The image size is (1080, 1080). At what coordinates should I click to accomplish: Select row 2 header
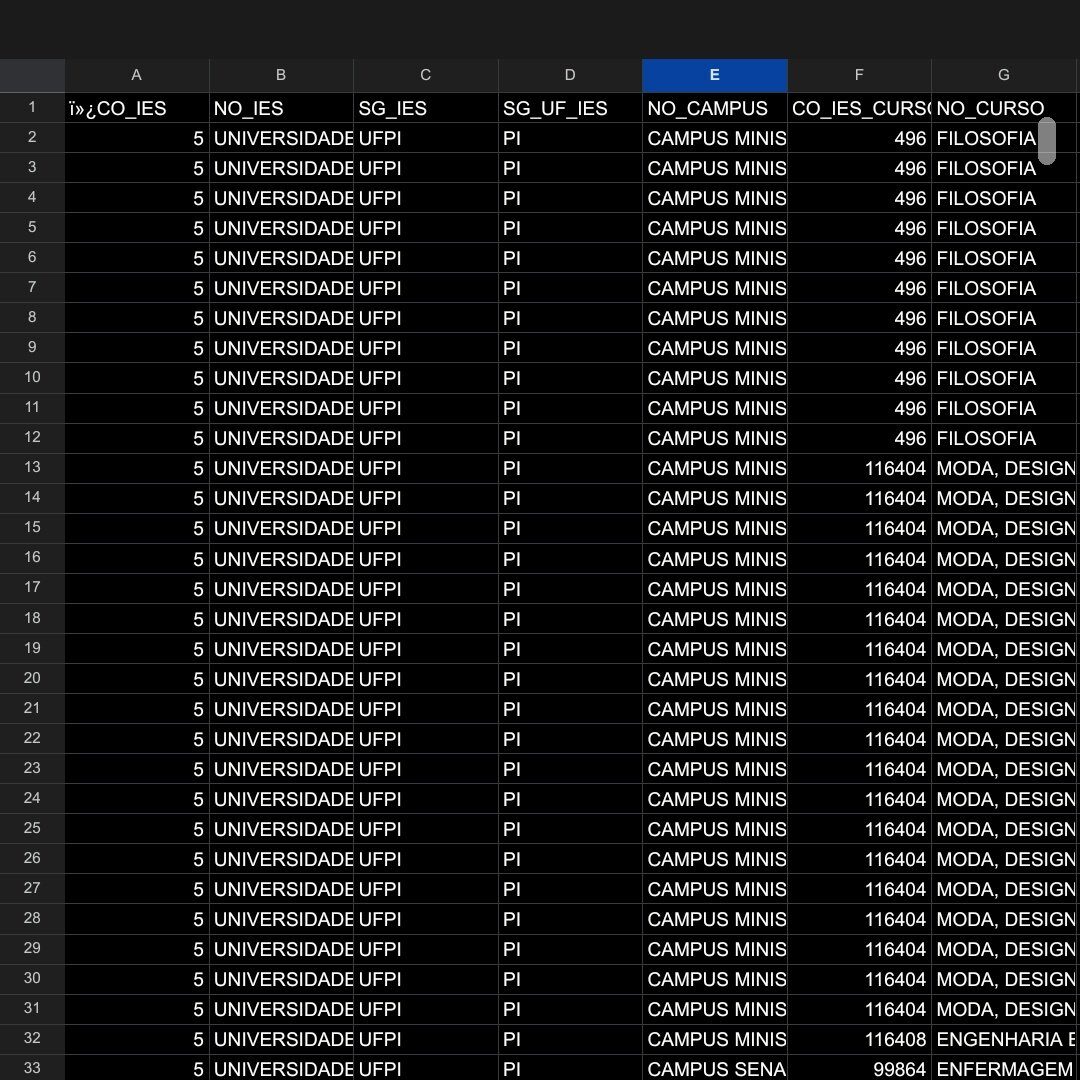pyautogui.click(x=32, y=138)
